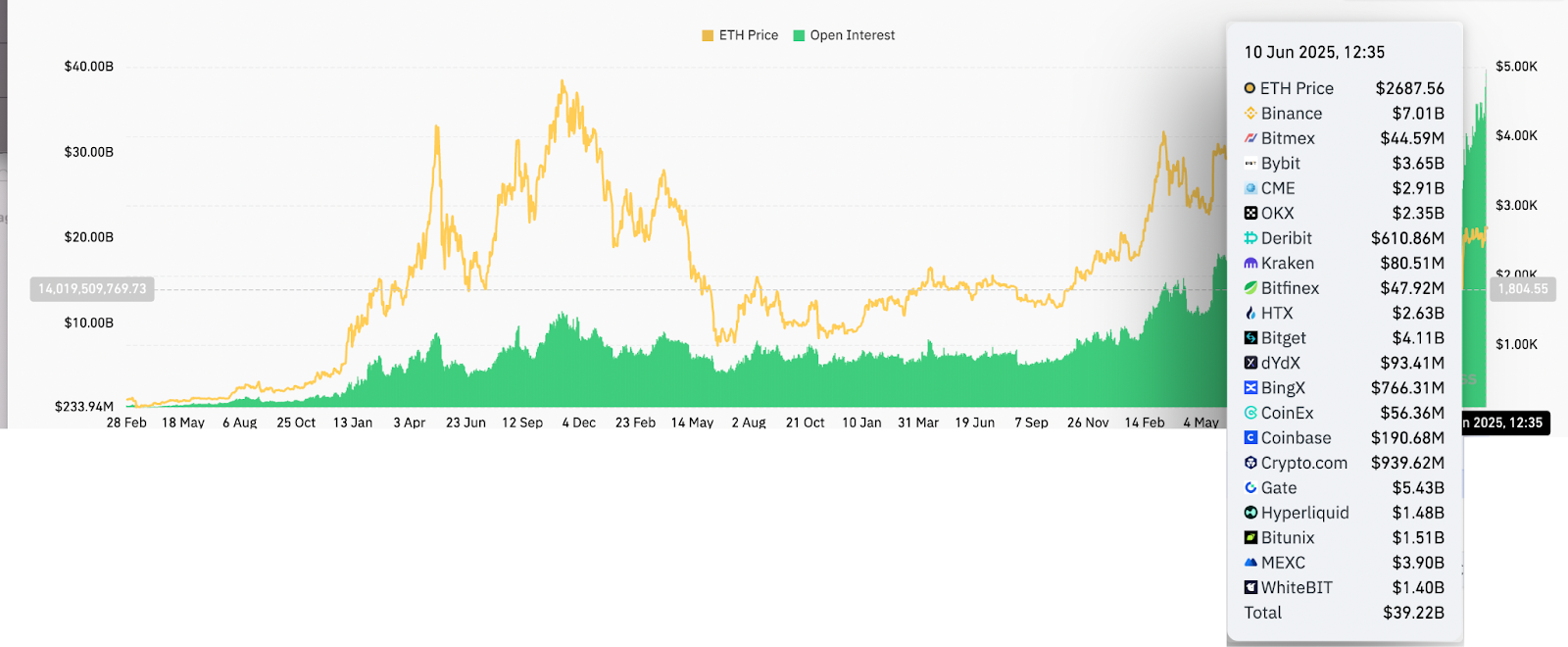Click the CME value $2.91B
The image size is (1568, 647).
click(x=1418, y=188)
